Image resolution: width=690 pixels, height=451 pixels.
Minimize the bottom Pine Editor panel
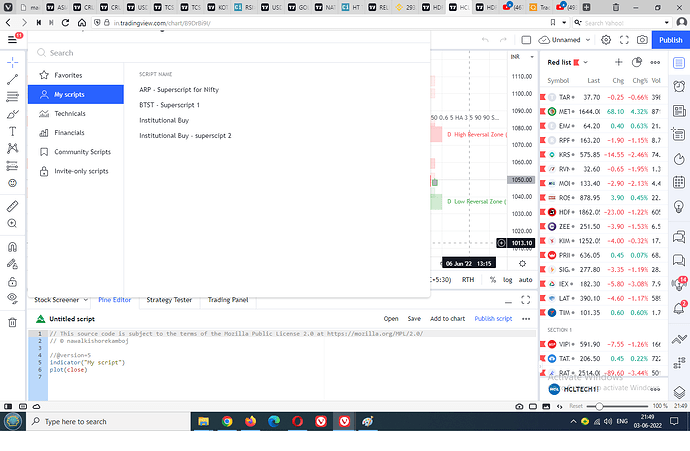(x=508, y=301)
